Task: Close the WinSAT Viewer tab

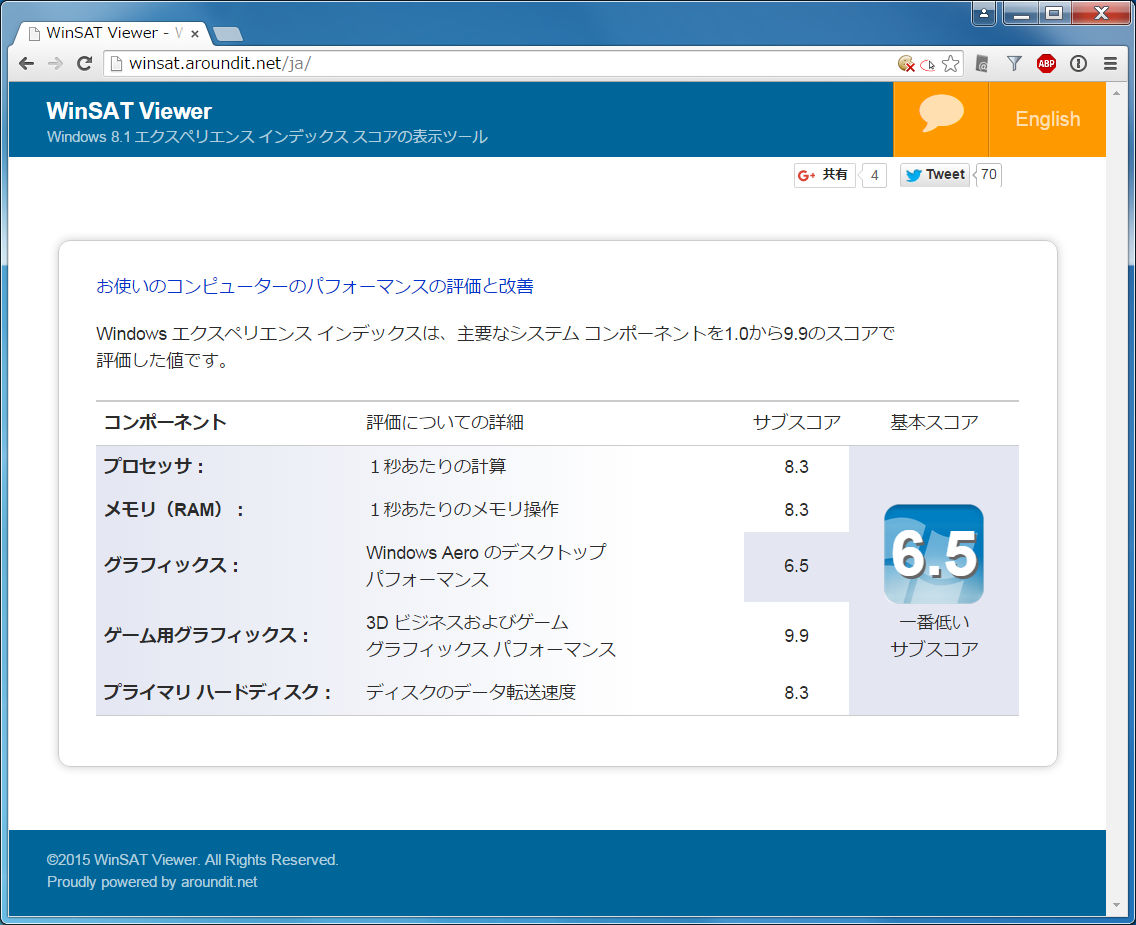Action: (194, 33)
